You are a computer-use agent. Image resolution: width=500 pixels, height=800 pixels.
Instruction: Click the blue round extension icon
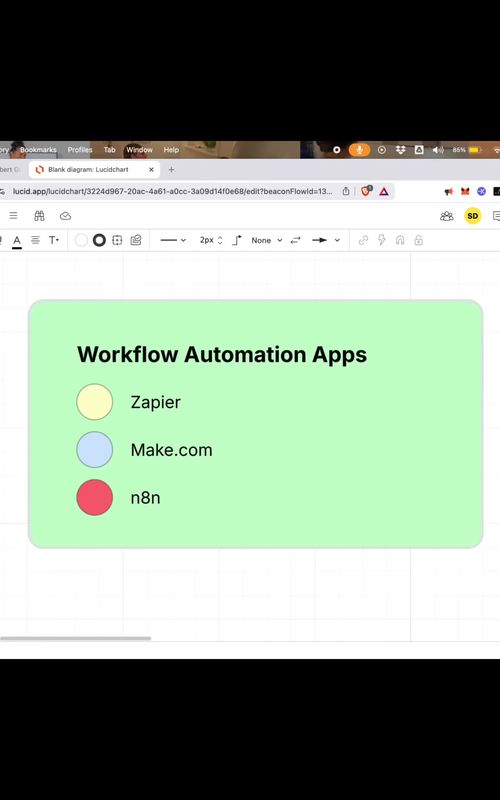pos(481,191)
